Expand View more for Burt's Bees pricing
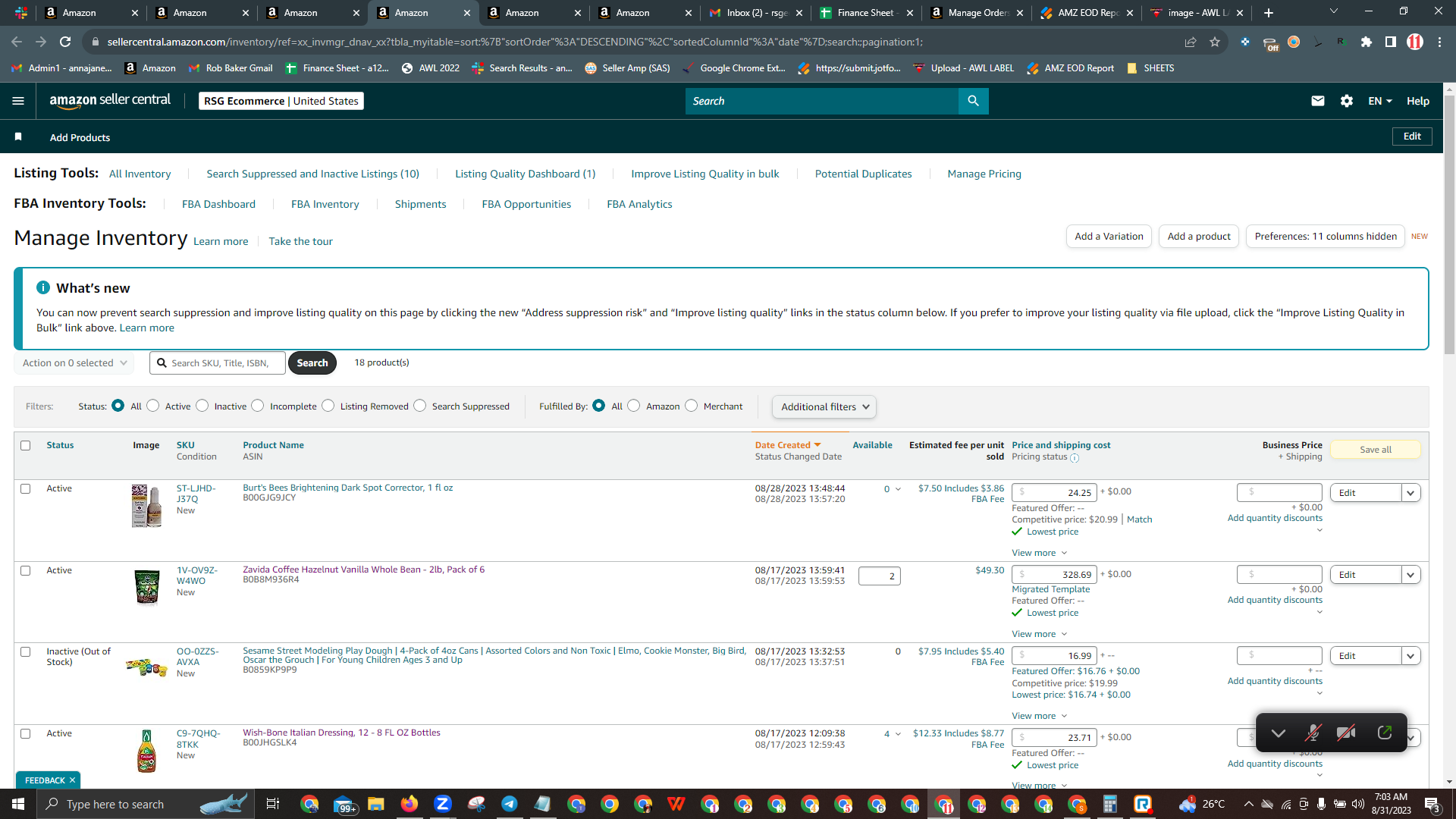Image resolution: width=1456 pixels, height=819 pixels. tap(1039, 553)
